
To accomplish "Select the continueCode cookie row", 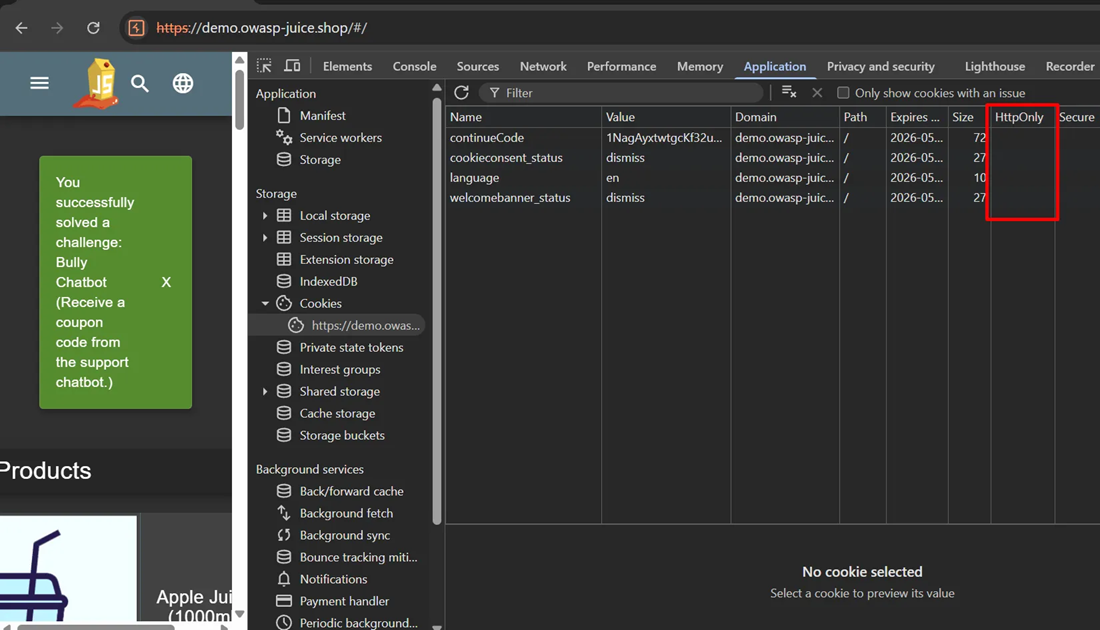I will pyautogui.click(x=772, y=138).
